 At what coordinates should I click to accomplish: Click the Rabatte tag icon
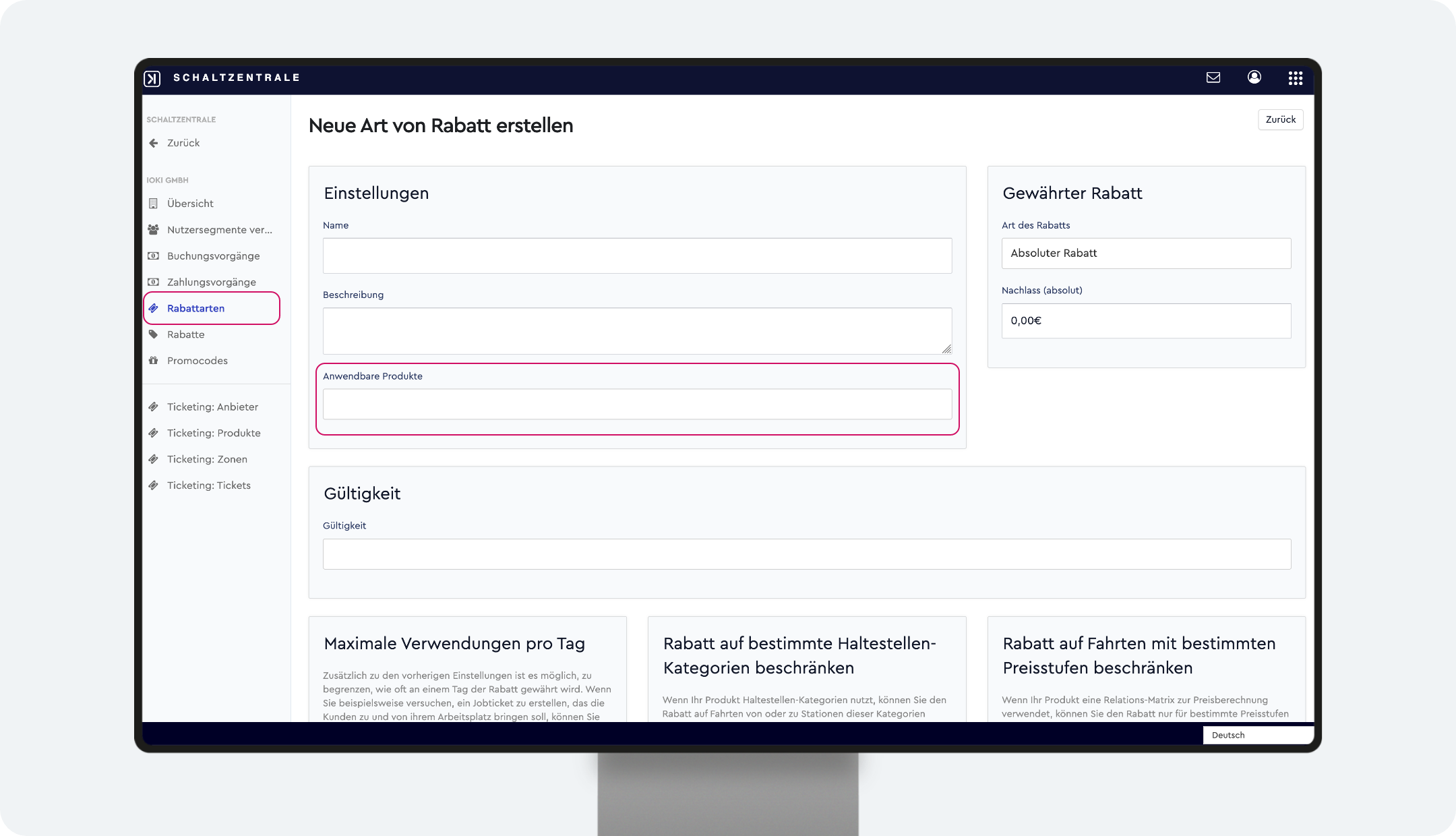pyautogui.click(x=153, y=334)
